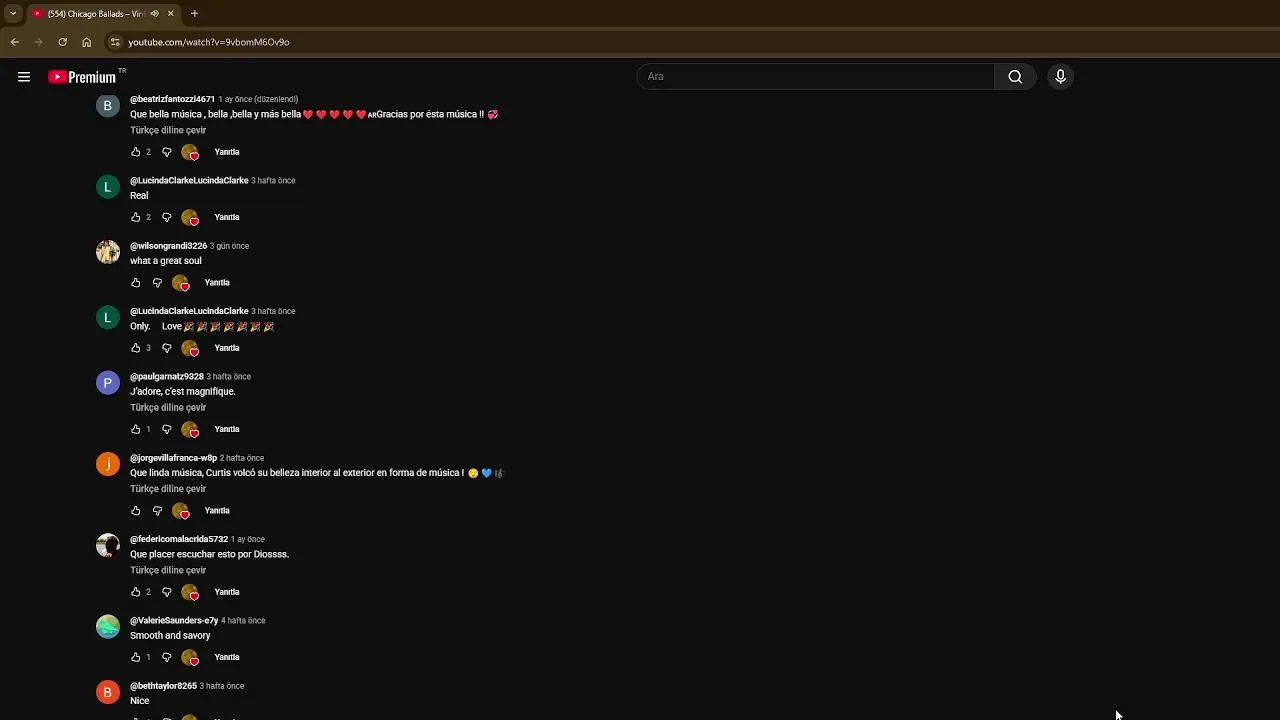1280x720 pixels.
Task: Click wilsongrandi3226's profile avatar
Action: click(x=108, y=252)
